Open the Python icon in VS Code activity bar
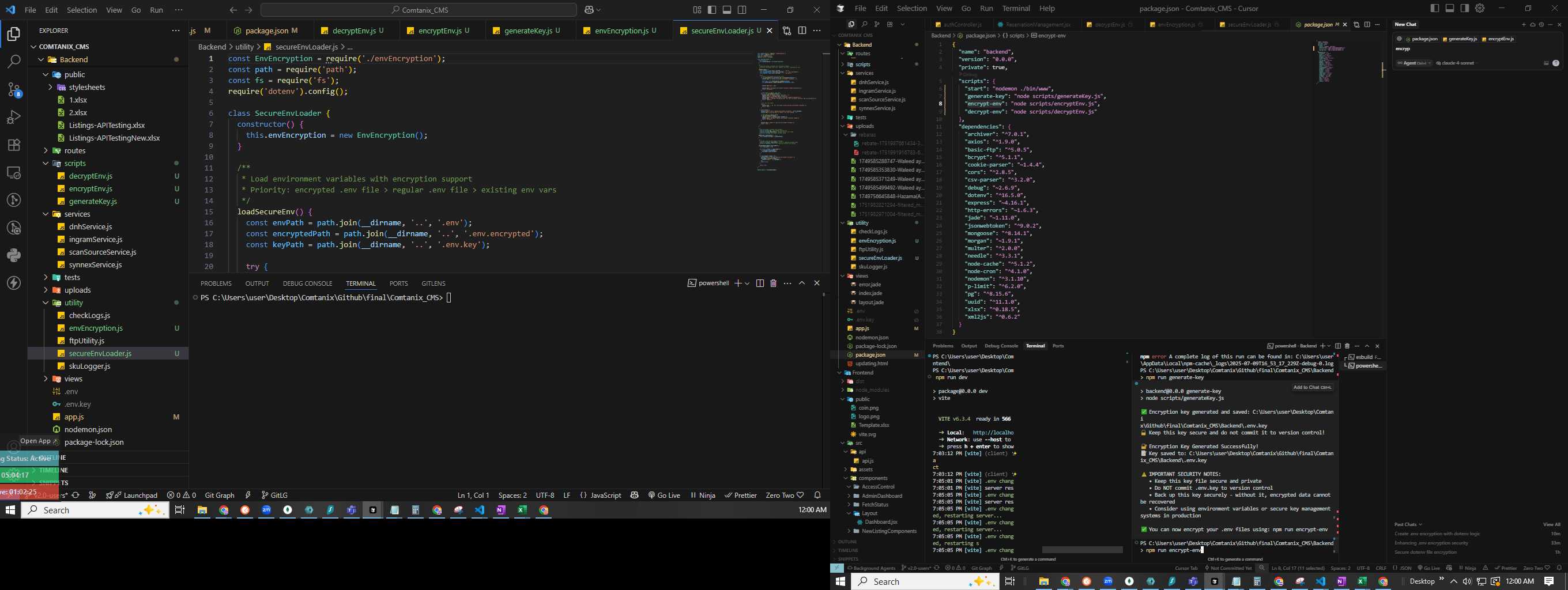 [x=13, y=255]
